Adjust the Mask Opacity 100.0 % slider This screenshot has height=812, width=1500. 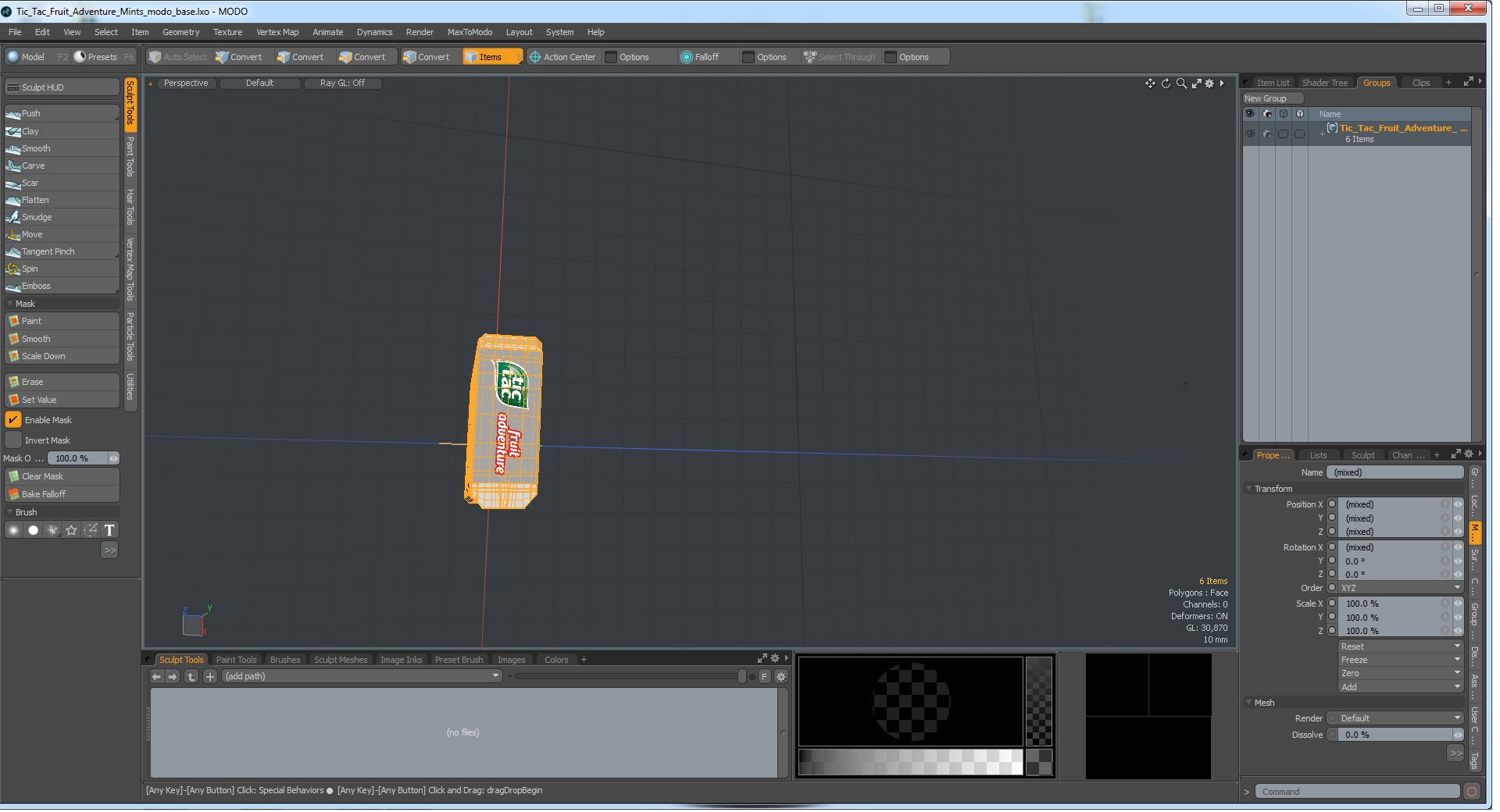click(82, 459)
